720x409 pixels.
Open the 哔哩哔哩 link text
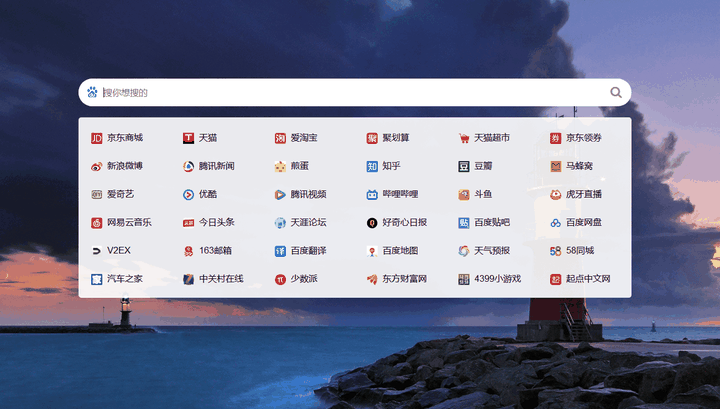(400, 194)
